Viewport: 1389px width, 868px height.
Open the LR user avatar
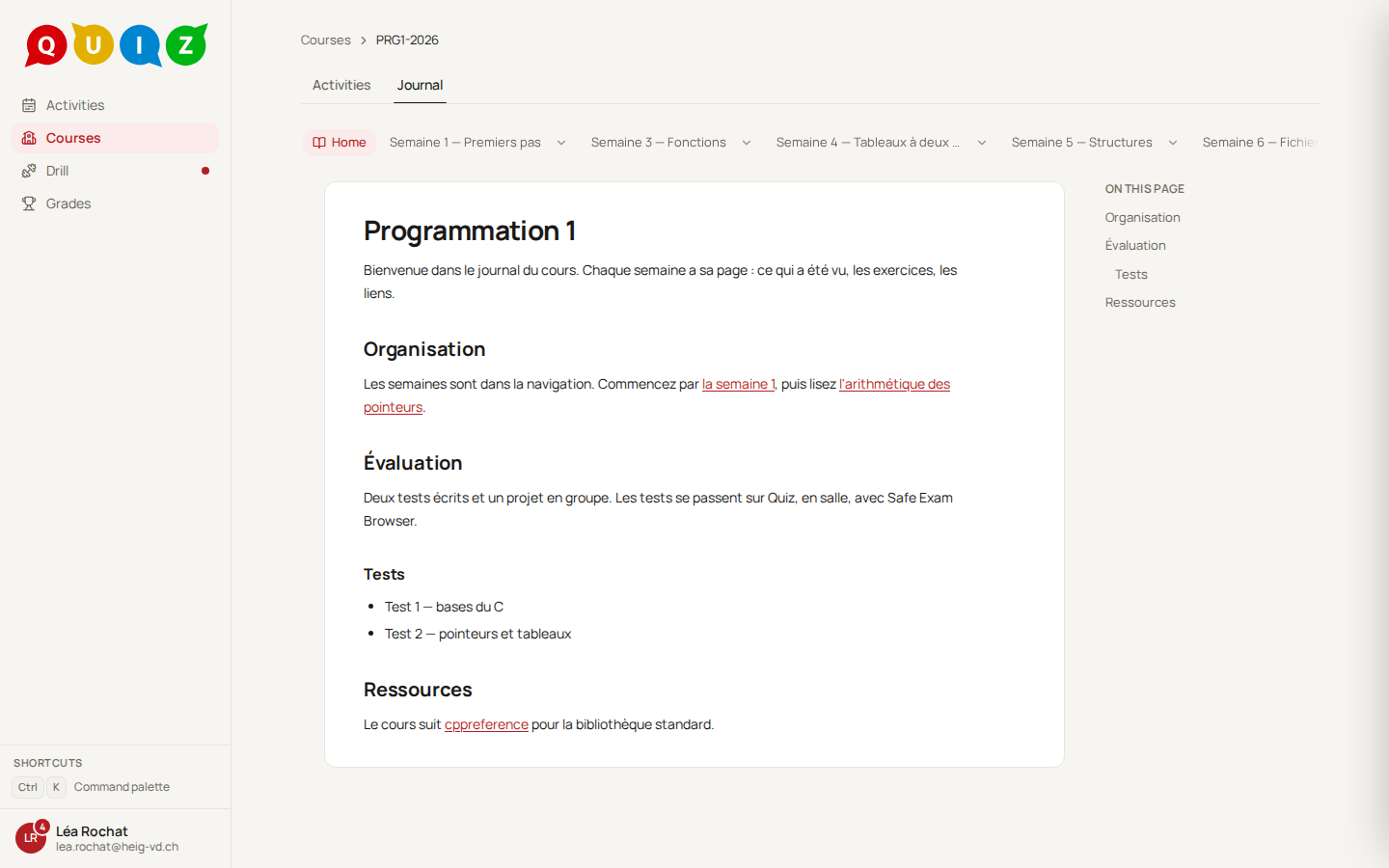[31, 838]
